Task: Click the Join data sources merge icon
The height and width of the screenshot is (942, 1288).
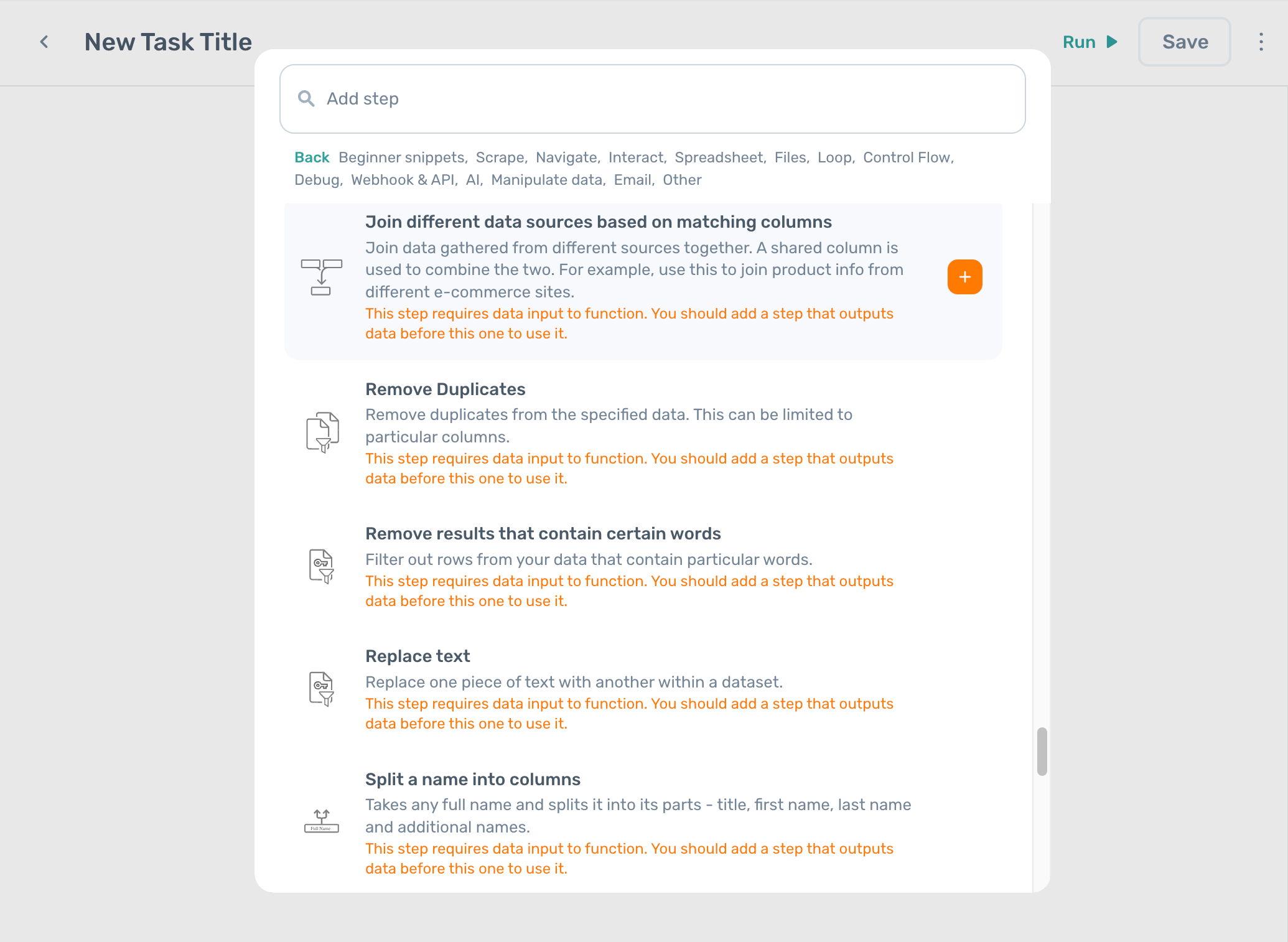Action: click(321, 277)
